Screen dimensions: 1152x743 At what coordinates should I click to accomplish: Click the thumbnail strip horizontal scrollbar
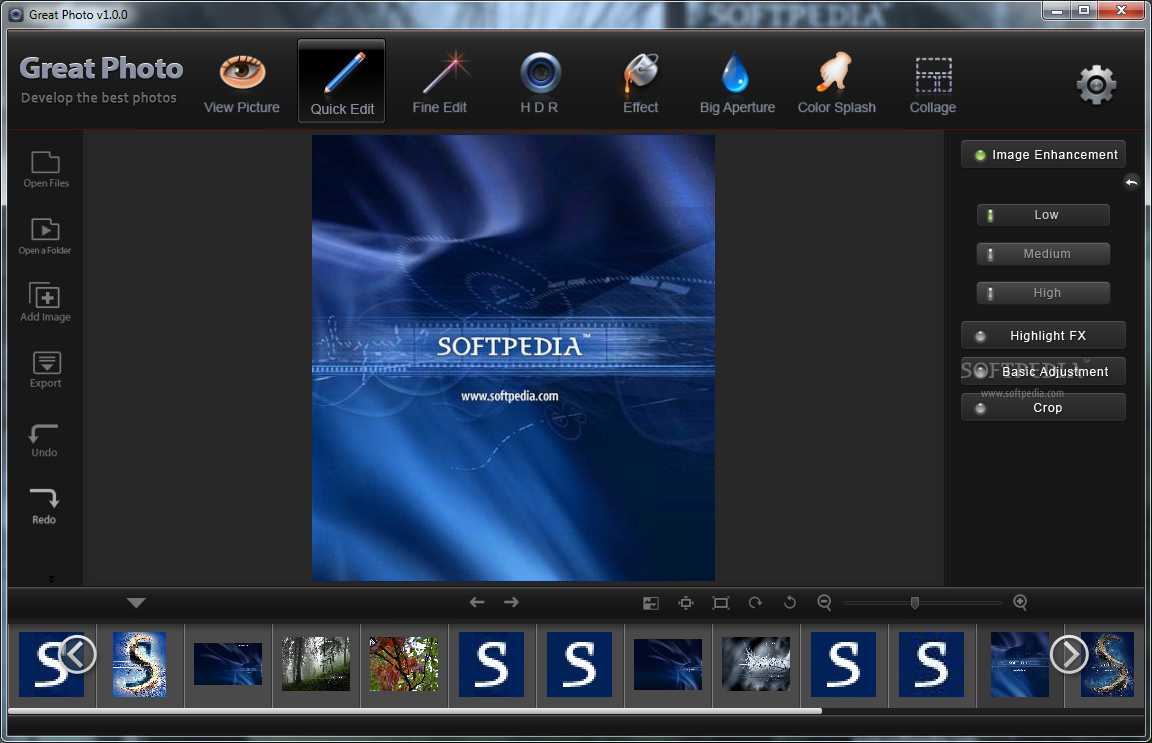click(415, 711)
